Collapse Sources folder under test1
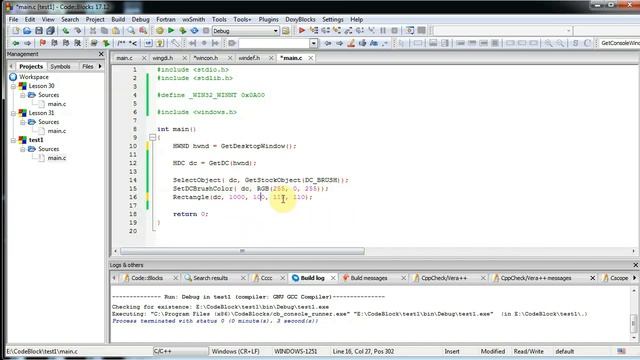 22,149
